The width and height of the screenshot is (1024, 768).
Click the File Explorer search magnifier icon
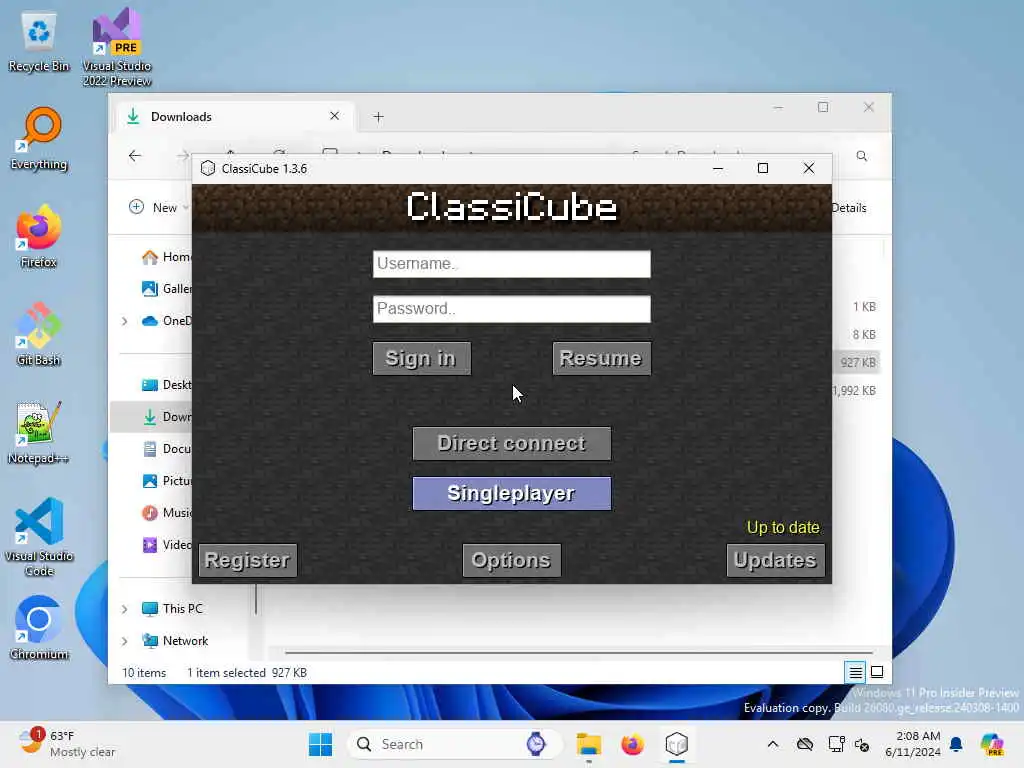[x=862, y=156]
